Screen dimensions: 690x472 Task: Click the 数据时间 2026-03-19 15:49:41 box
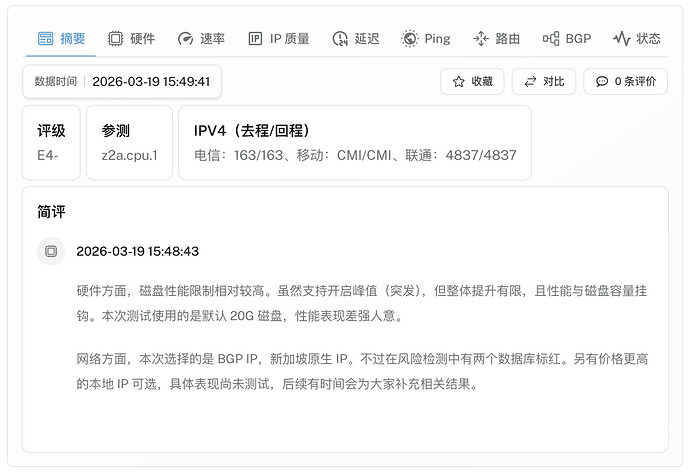(x=122, y=81)
